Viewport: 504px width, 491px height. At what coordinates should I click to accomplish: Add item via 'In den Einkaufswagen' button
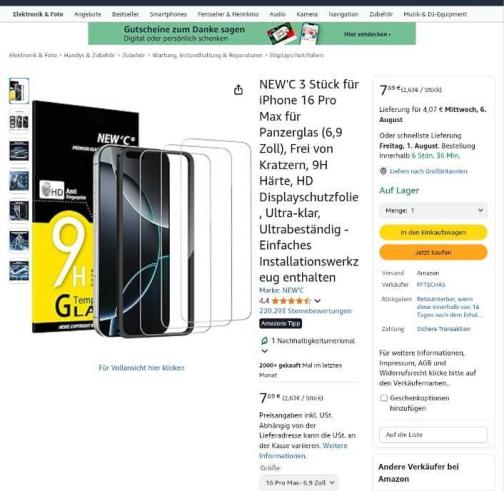tap(433, 232)
